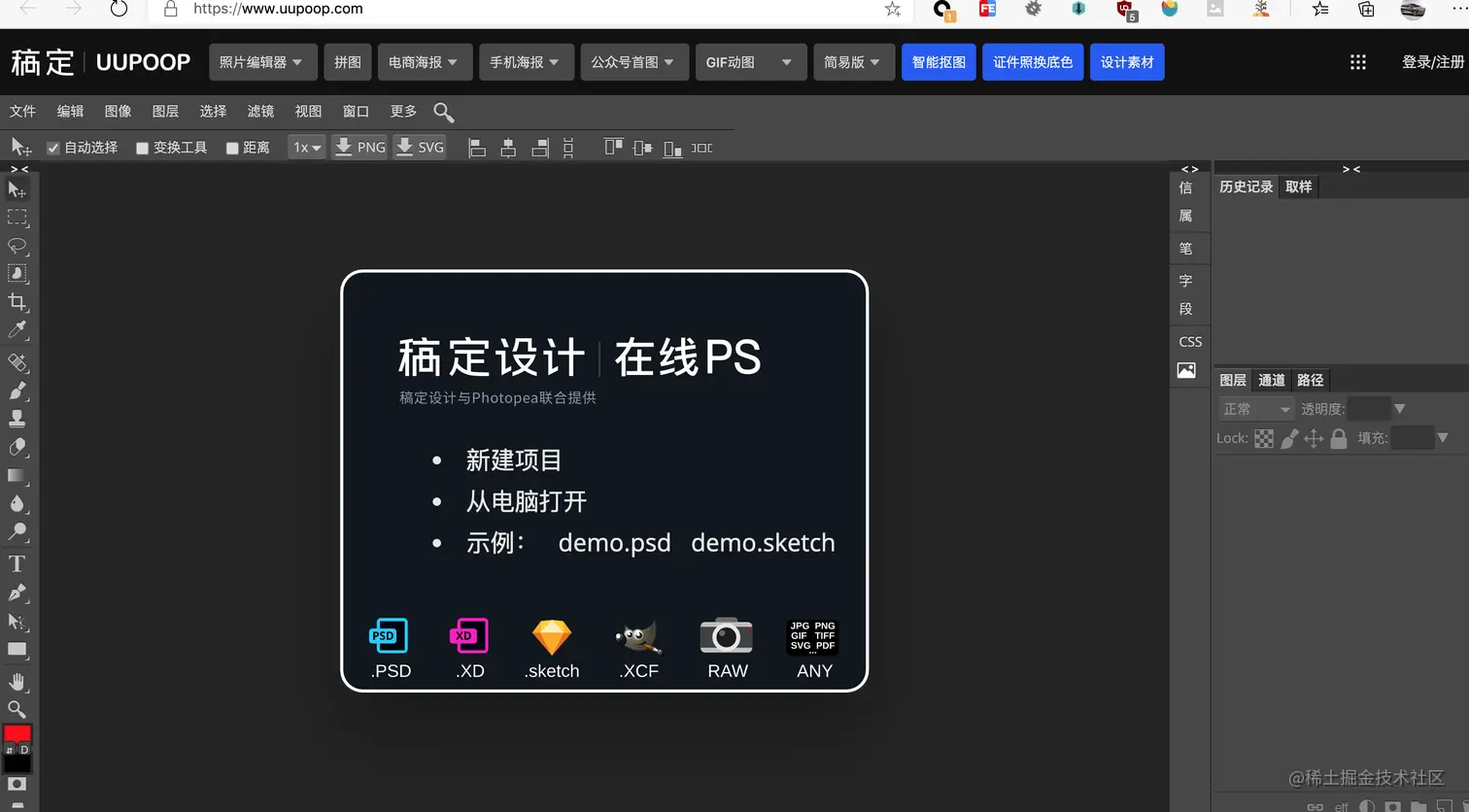
Task: Select the Rectangle shape tool
Action: (x=17, y=649)
